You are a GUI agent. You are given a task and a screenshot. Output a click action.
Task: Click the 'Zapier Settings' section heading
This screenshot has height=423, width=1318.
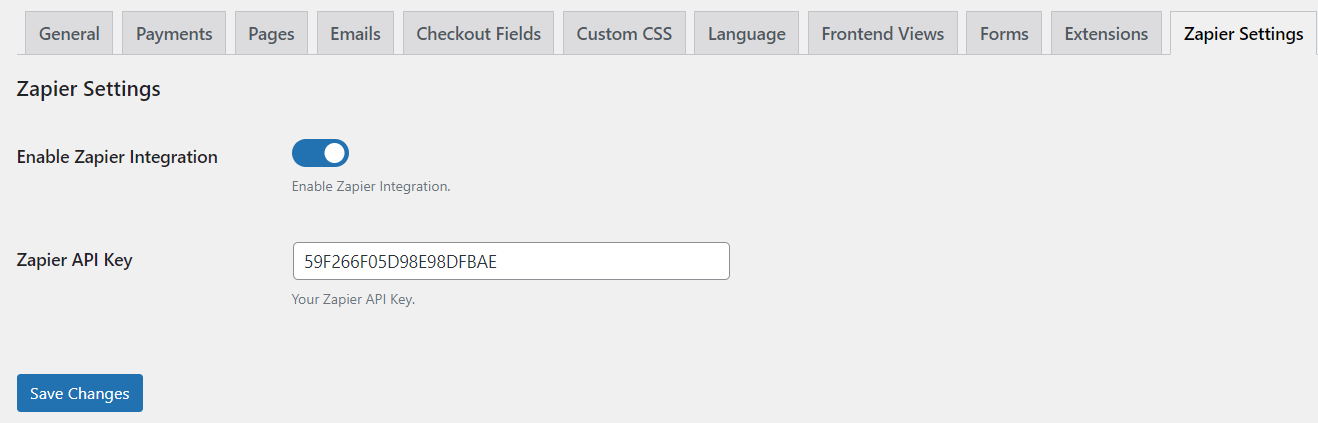click(89, 89)
